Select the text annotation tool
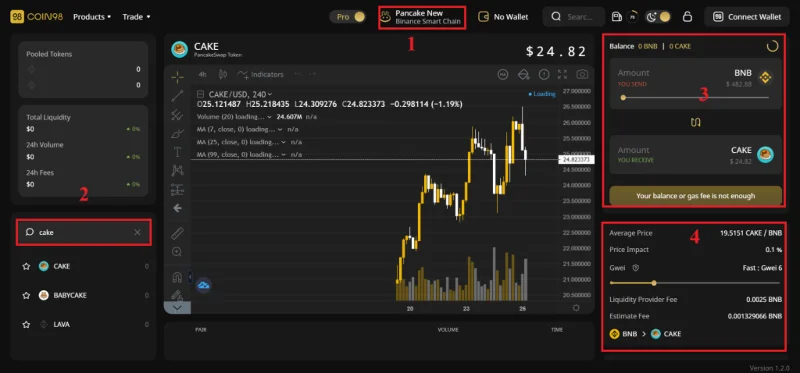The image size is (800, 373). pos(177,152)
